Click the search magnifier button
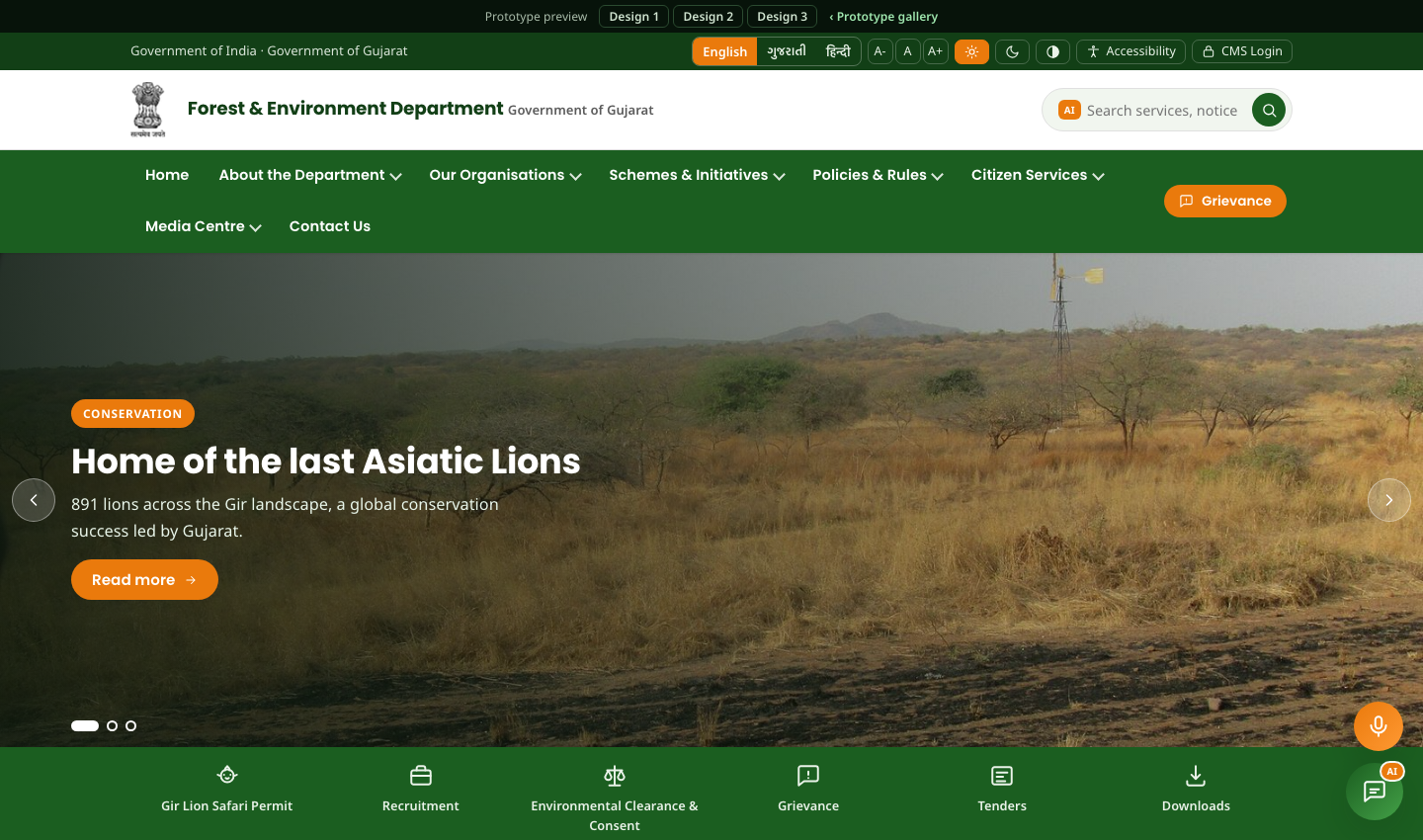 pyautogui.click(x=1269, y=110)
